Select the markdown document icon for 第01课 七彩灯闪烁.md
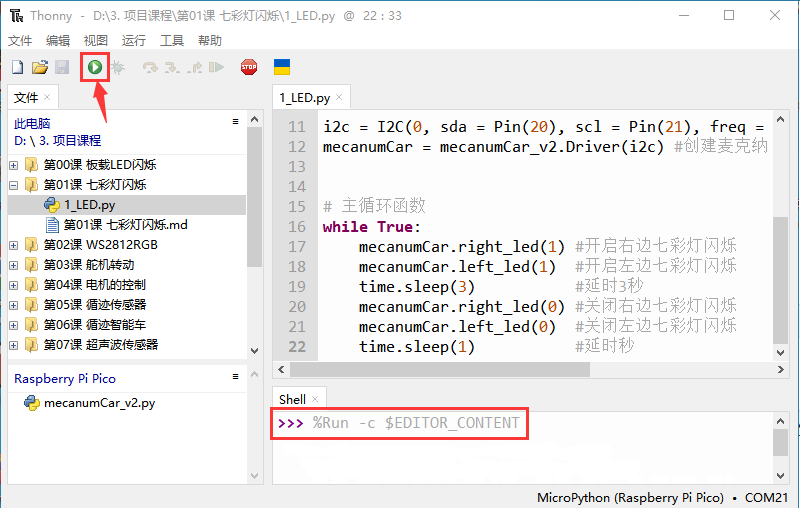 click(52, 225)
